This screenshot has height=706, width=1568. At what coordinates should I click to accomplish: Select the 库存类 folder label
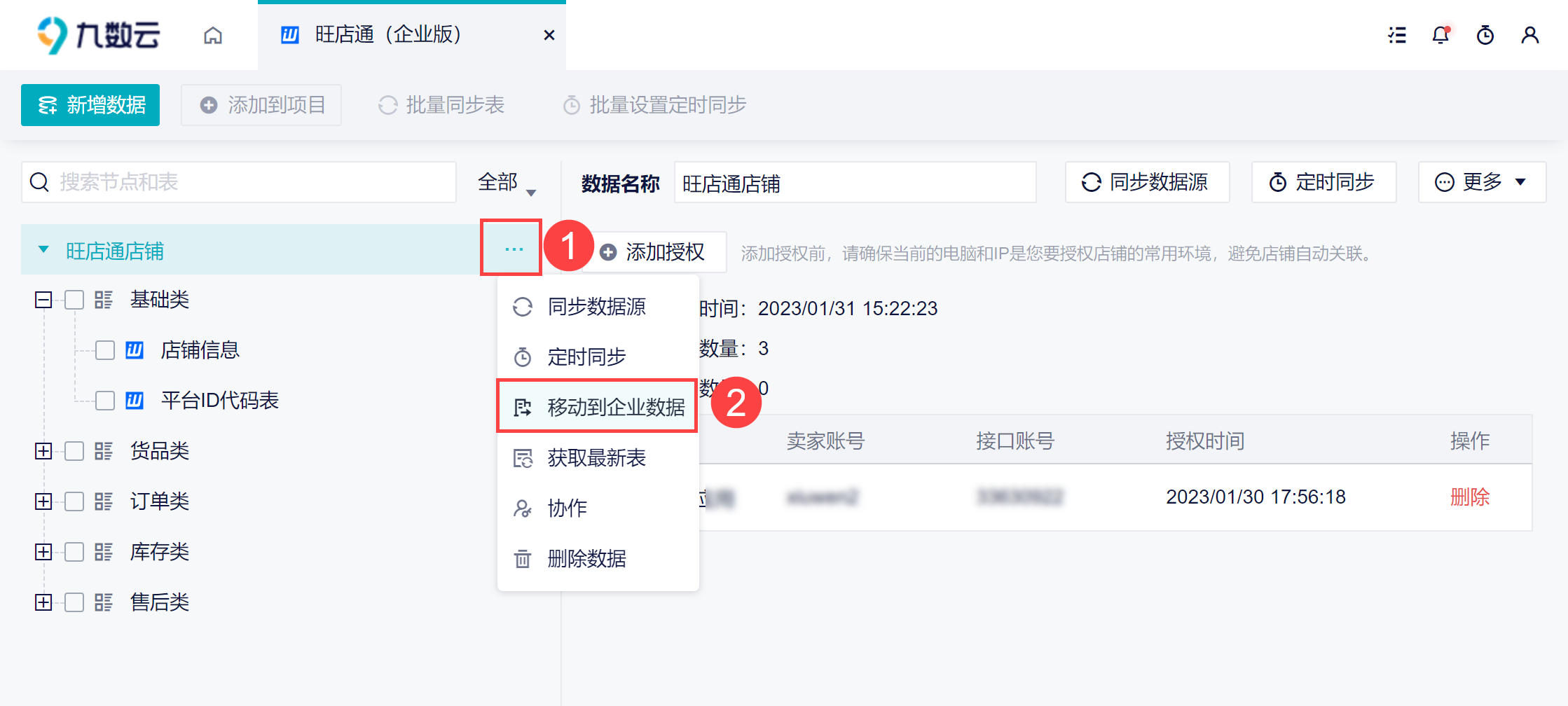[160, 552]
